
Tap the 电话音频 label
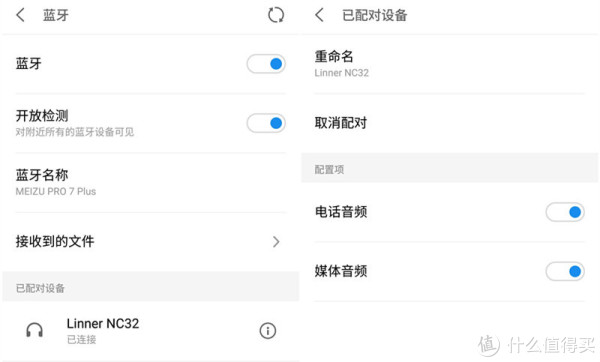click(x=341, y=212)
